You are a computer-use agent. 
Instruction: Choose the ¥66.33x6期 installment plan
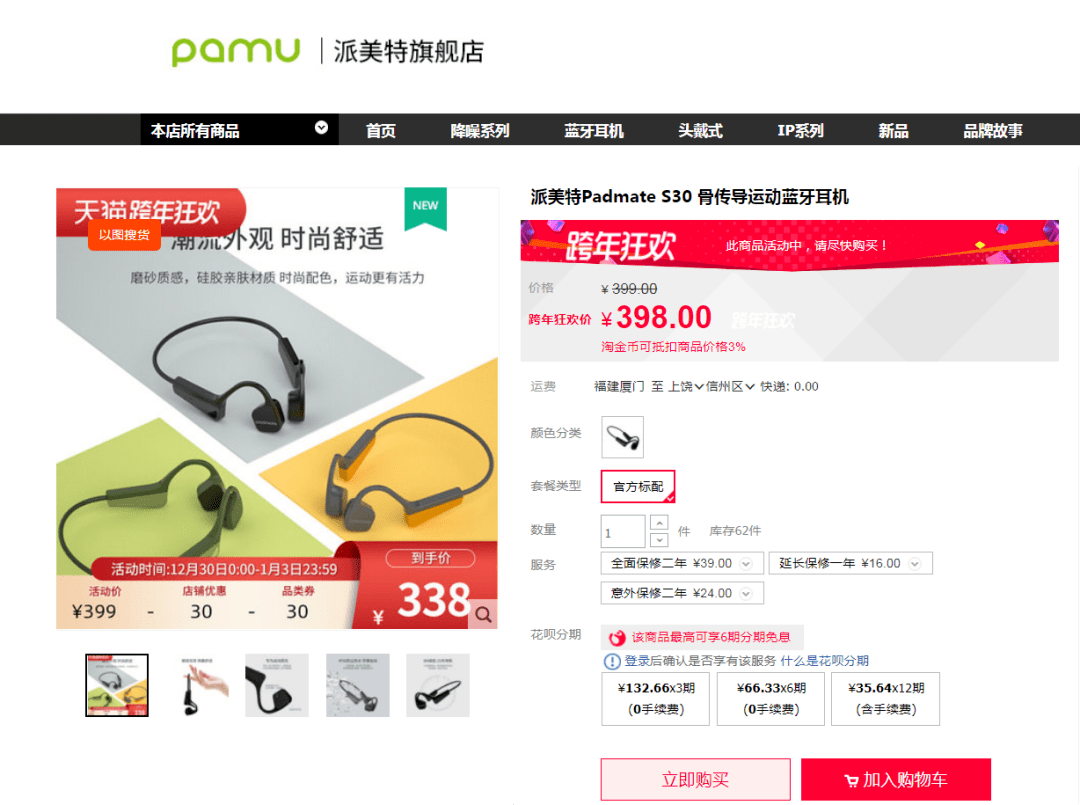tap(771, 698)
